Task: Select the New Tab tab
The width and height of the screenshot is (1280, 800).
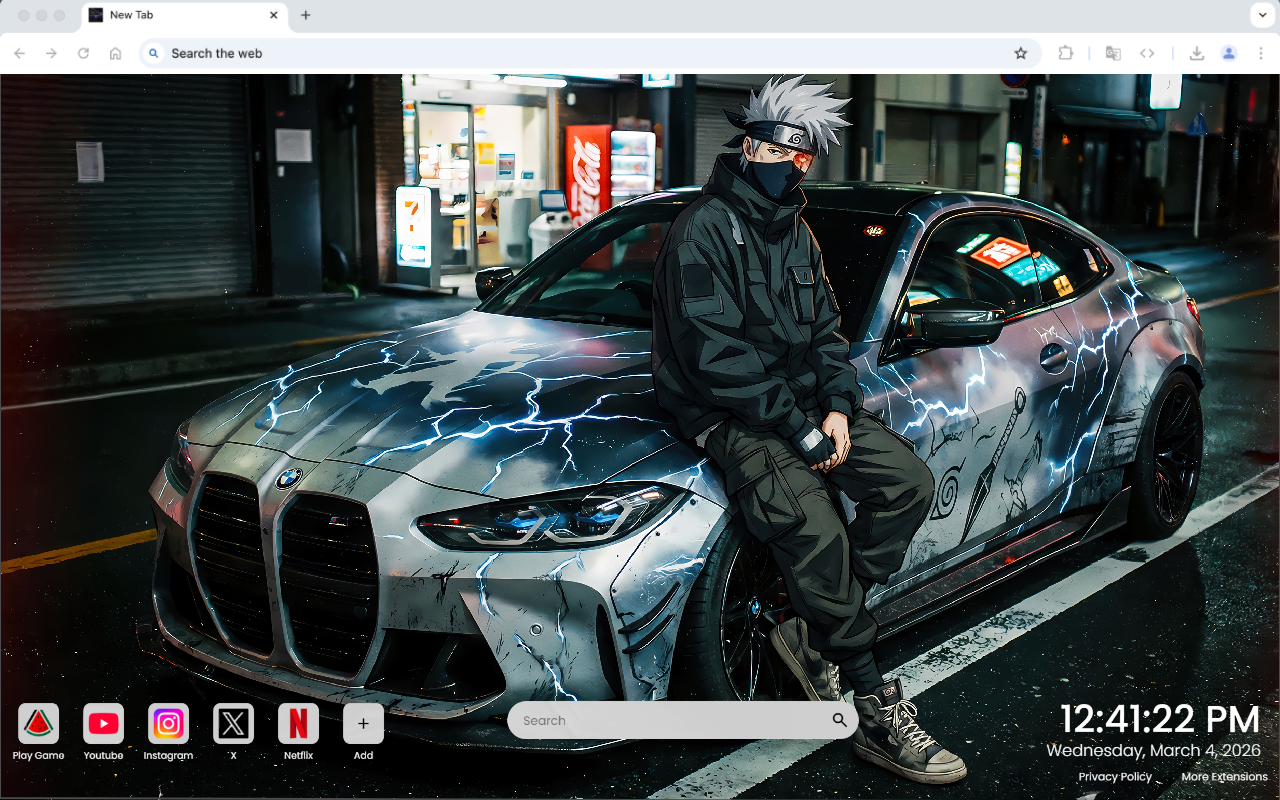Action: tap(184, 15)
